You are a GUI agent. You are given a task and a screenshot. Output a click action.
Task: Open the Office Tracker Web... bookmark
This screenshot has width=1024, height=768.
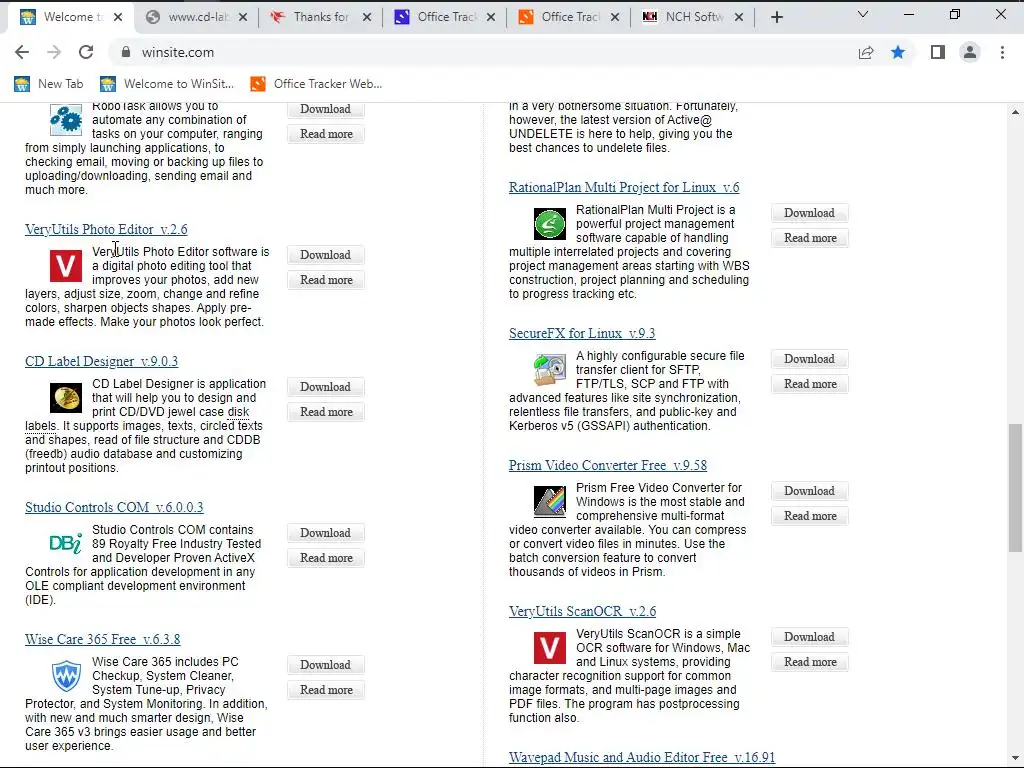317,84
